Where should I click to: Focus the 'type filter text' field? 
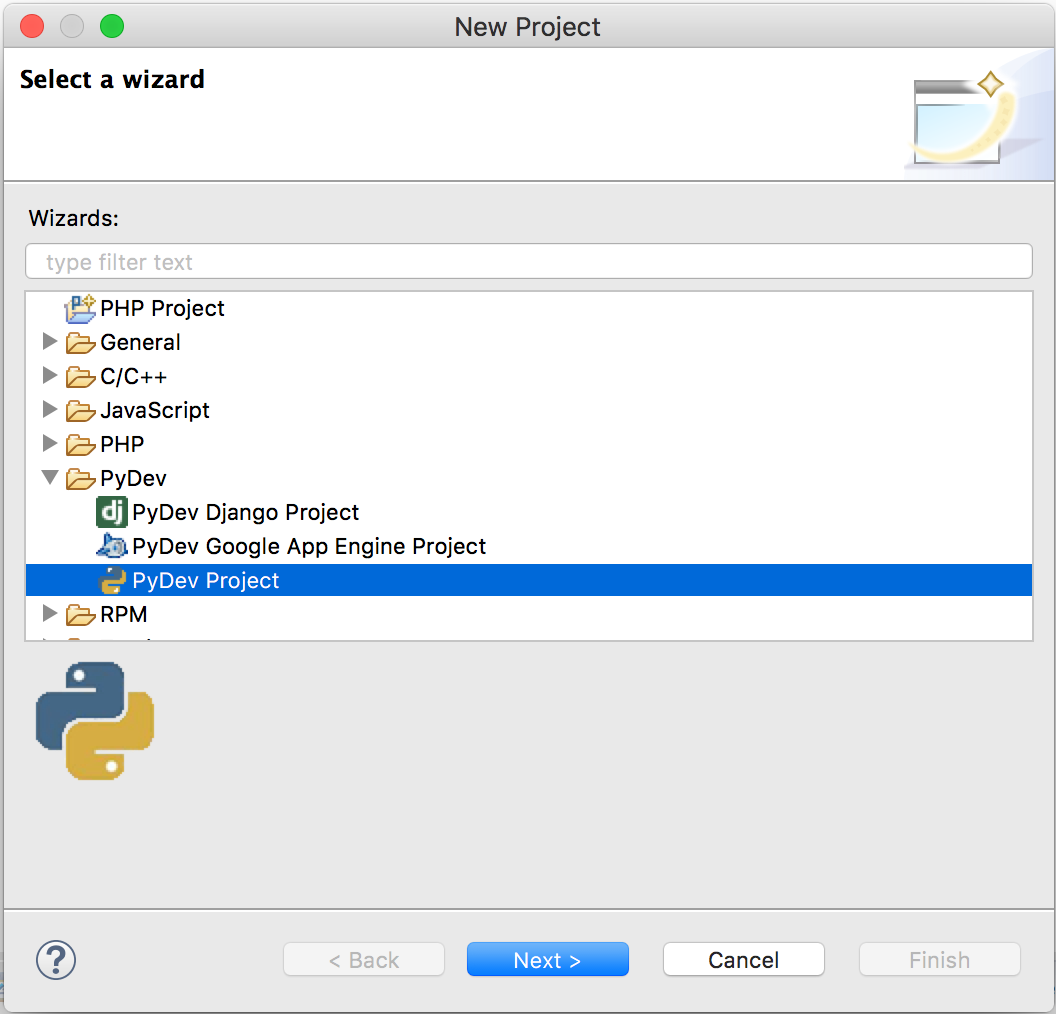(529, 261)
